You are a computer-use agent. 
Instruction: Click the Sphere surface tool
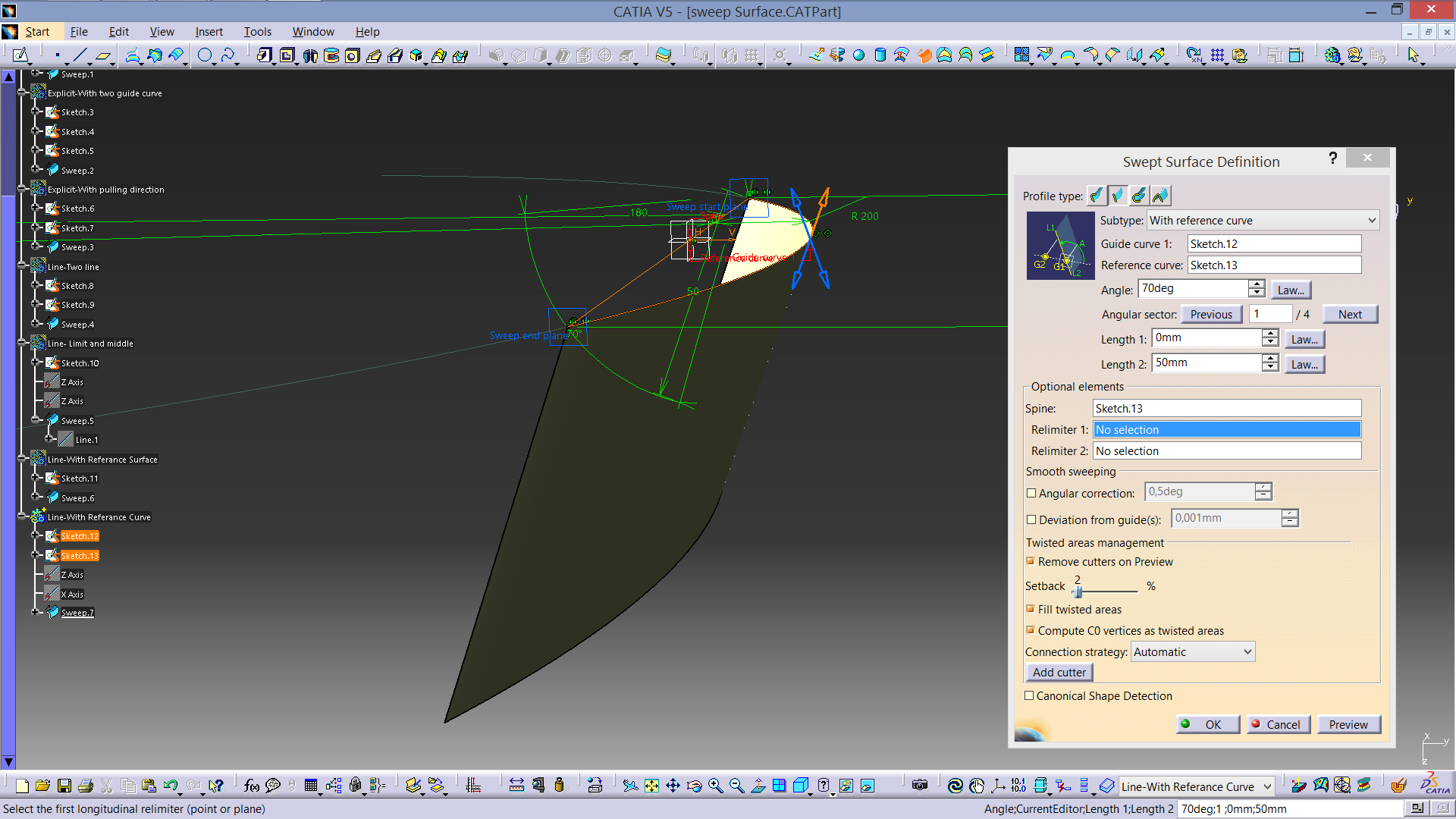858,55
